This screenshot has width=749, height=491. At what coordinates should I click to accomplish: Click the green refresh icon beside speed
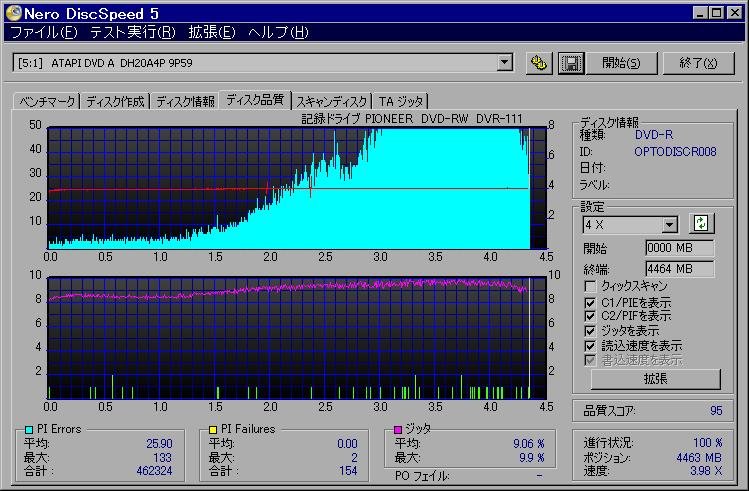701,223
